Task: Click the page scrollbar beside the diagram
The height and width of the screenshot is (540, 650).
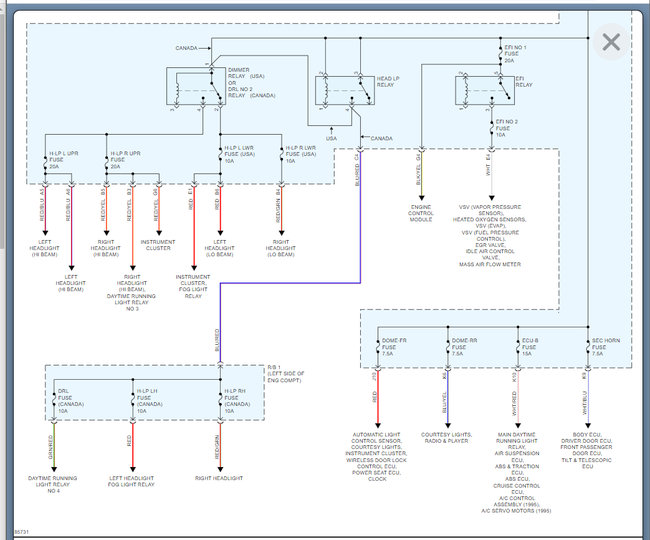Action: [2, 133]
